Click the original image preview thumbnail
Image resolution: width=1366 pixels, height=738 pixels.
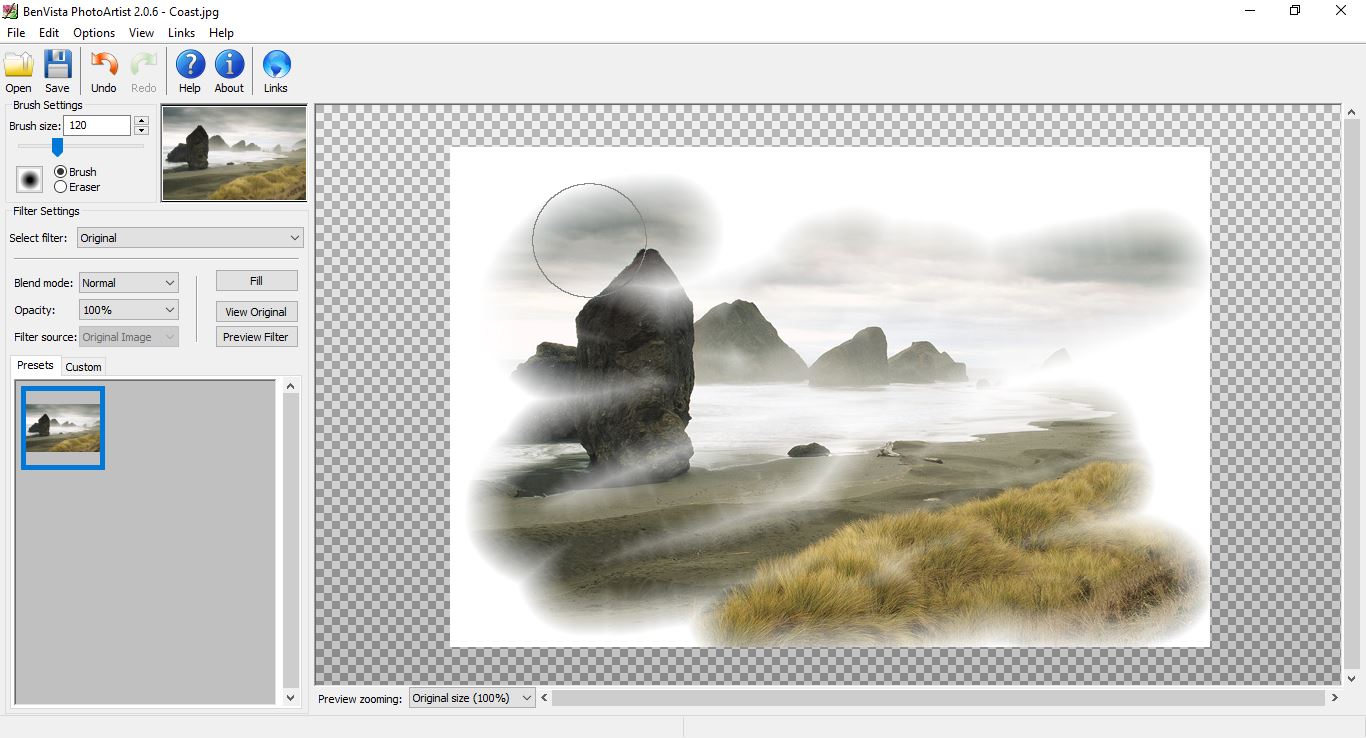[234, 153]
